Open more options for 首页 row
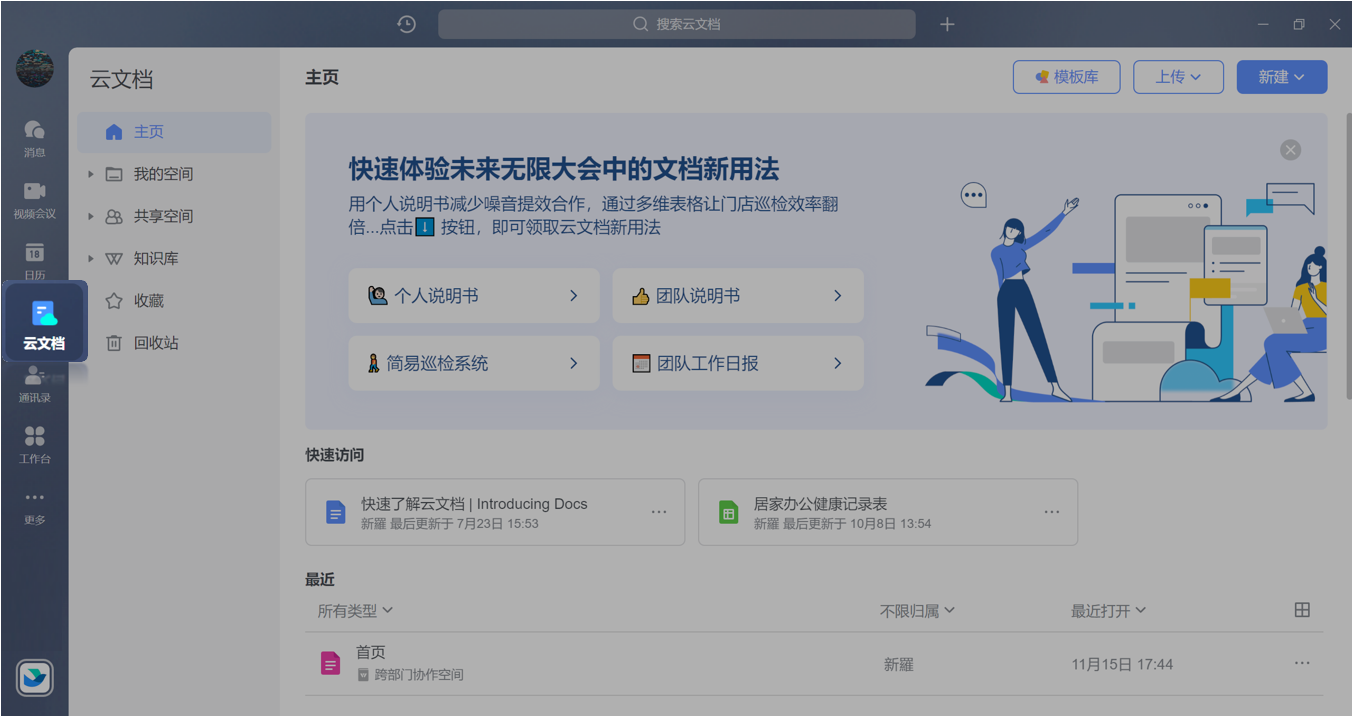The height and width of the screenshot is (716, 1352). pyautogui.click(x=1302, y=663)
